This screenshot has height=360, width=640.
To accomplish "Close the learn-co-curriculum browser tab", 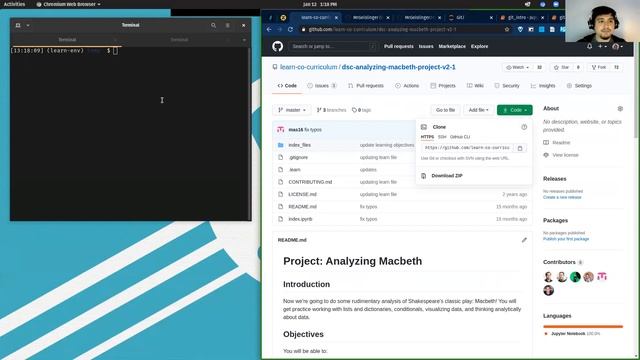I will [x=336, y=18].
